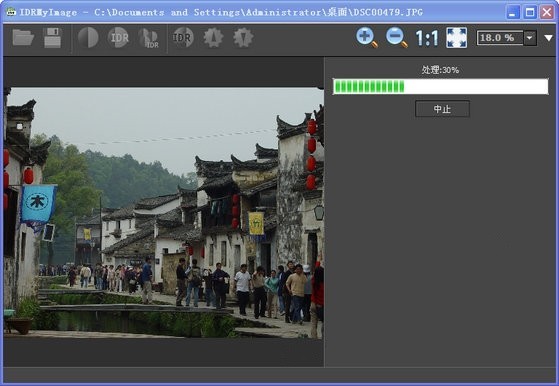Expand the white triangle menu at the toolbar's right end

point(548,38)
